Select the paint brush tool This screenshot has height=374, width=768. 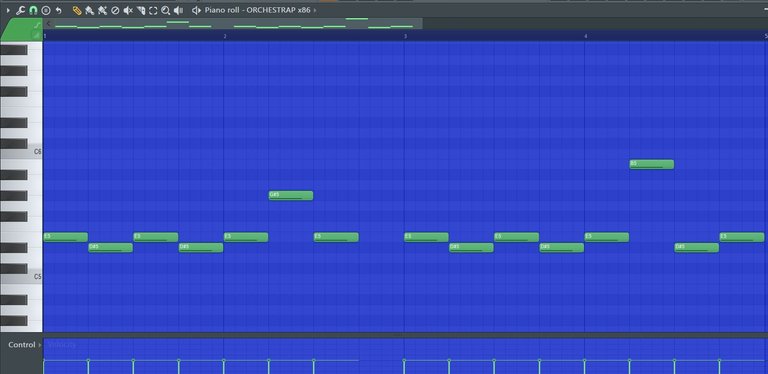[x=90, y=10]
